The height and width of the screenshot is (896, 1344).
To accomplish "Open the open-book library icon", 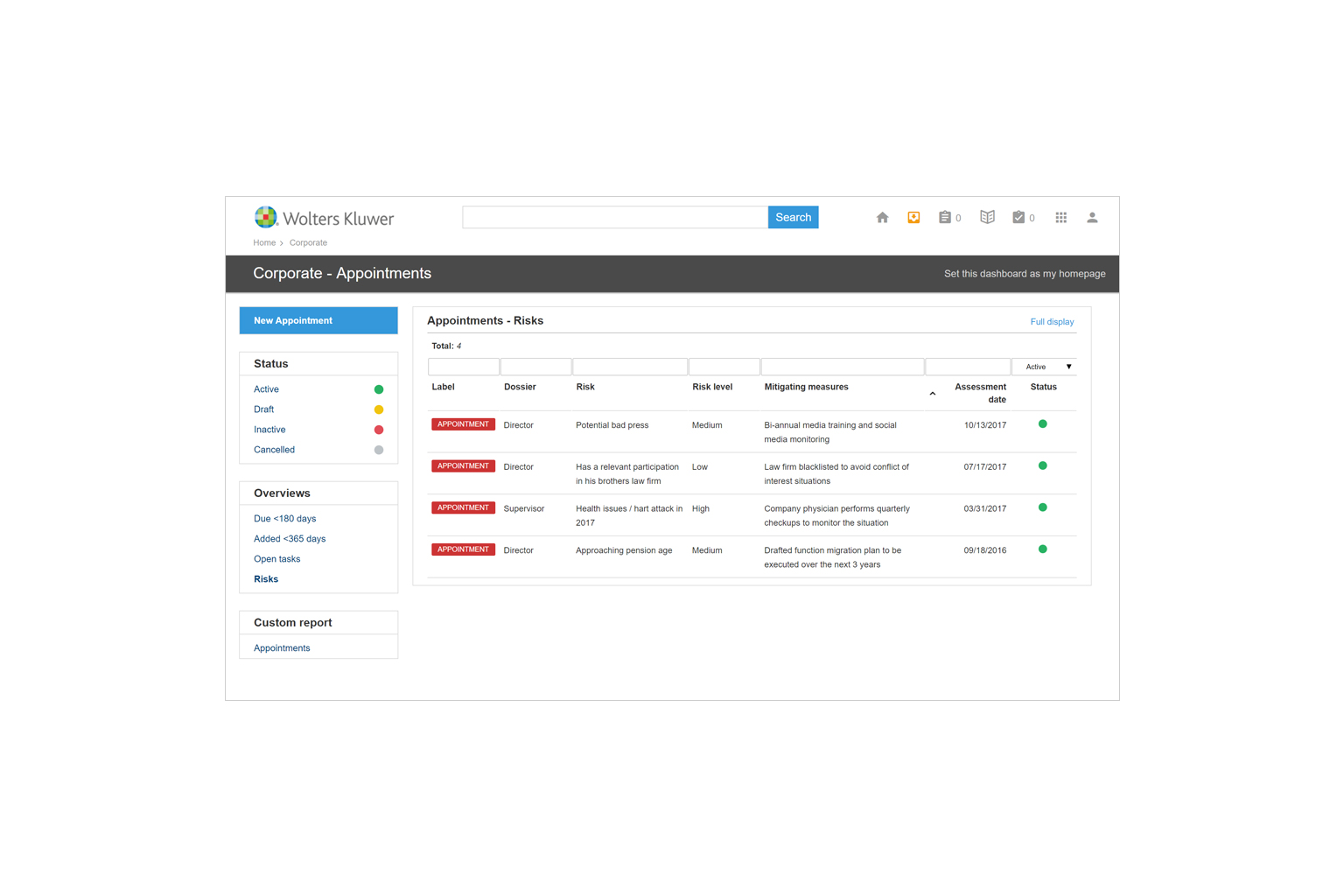I will (x=987, y=218).
